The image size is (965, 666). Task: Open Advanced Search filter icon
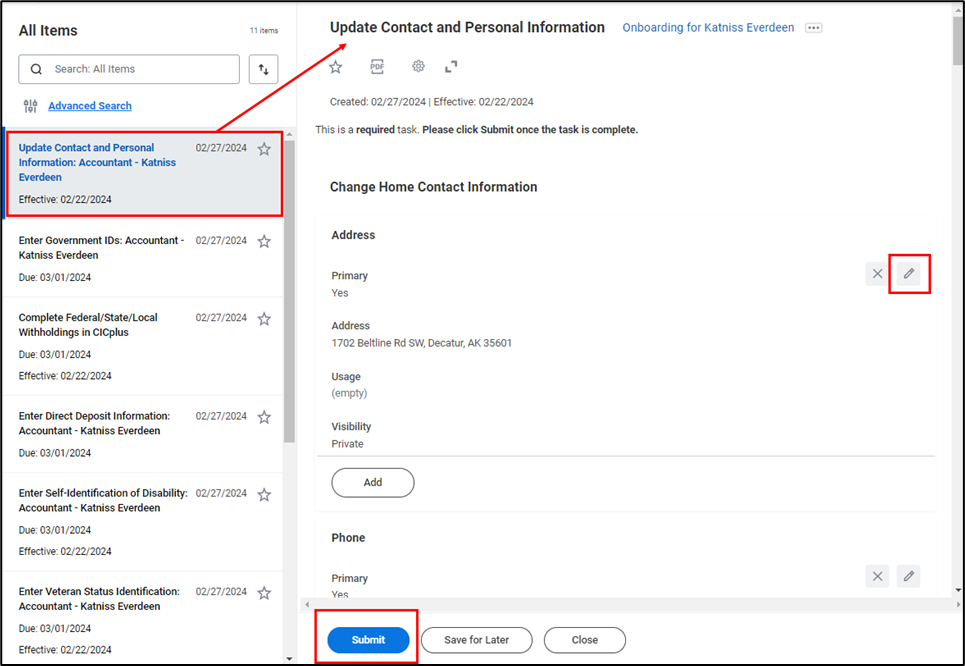point(30,106)
